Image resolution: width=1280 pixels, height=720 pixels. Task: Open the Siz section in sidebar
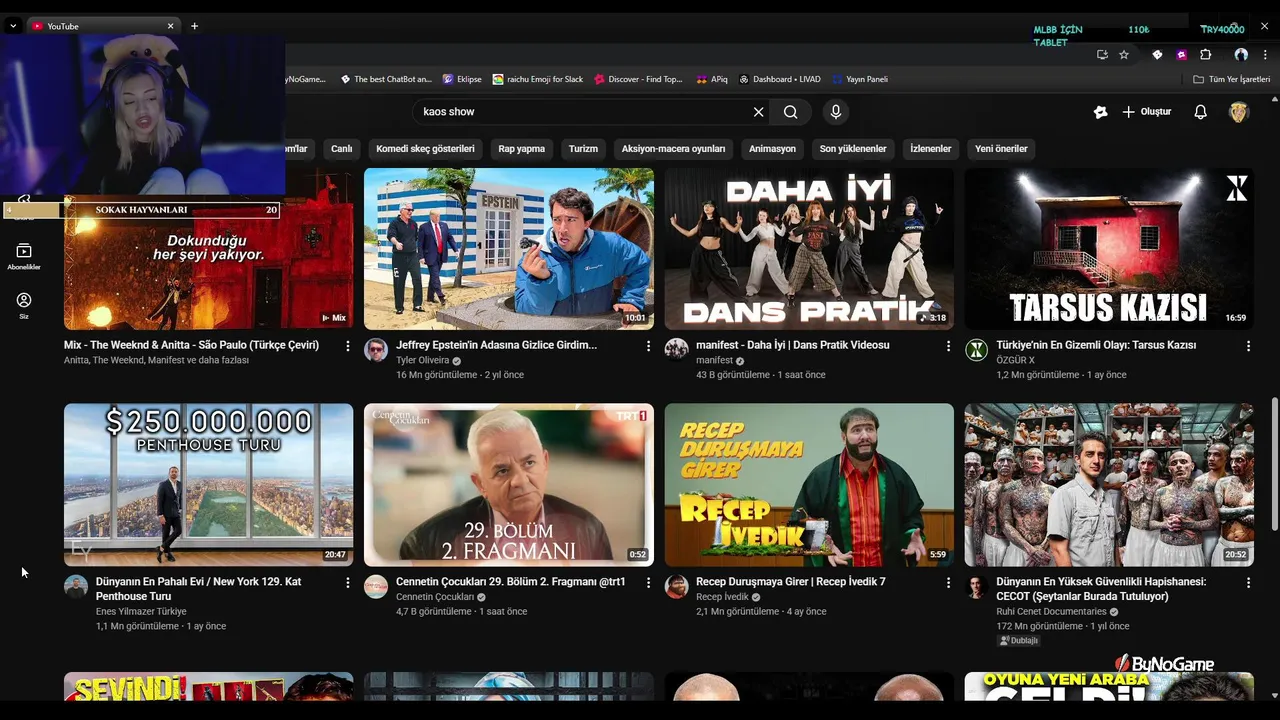(x=24, y=305)
